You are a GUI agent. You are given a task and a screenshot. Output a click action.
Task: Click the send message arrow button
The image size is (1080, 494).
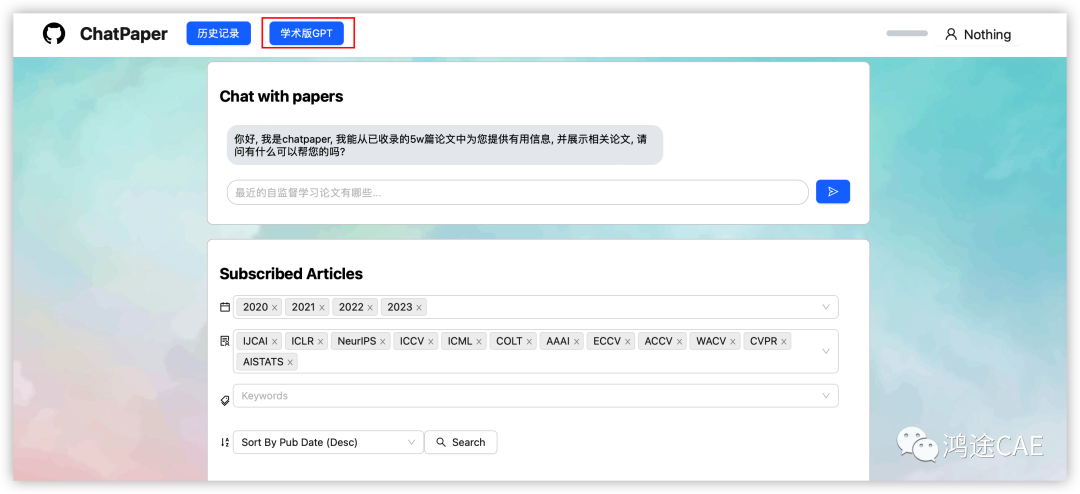point(833,192)
